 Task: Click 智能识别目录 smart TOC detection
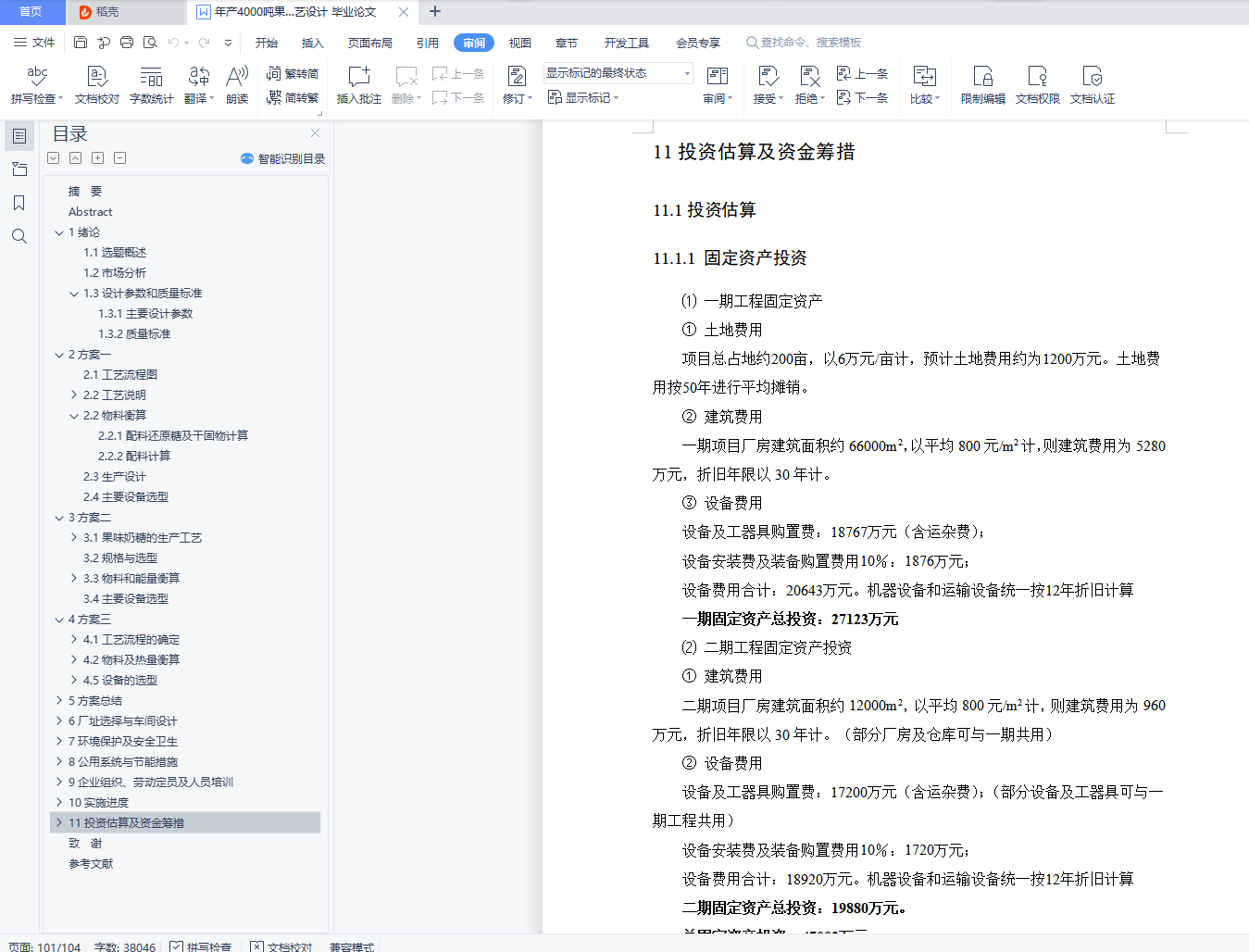283,158
